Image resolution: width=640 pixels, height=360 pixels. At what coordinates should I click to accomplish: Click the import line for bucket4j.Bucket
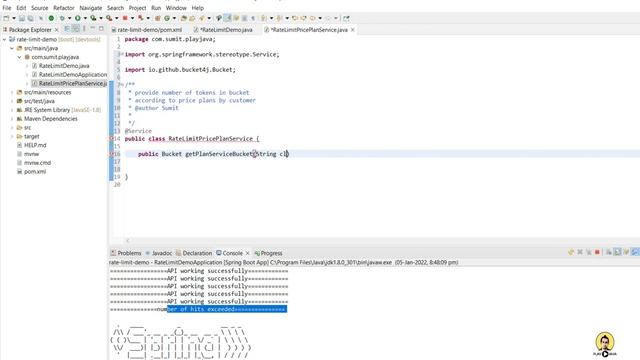pyautogui.click(x=180, y=70)
